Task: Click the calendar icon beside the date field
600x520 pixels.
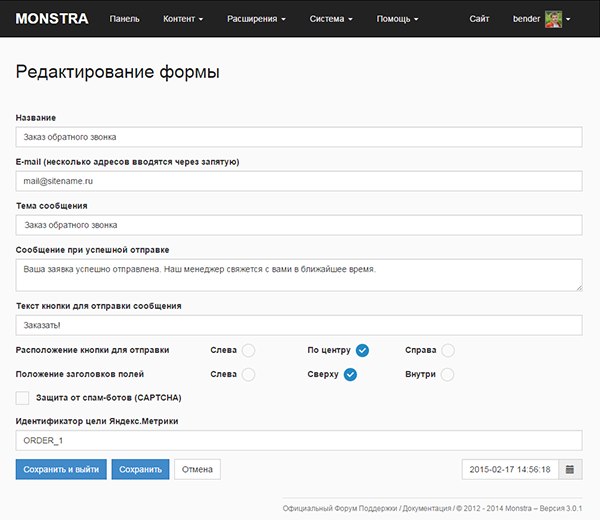Action: 570,469
